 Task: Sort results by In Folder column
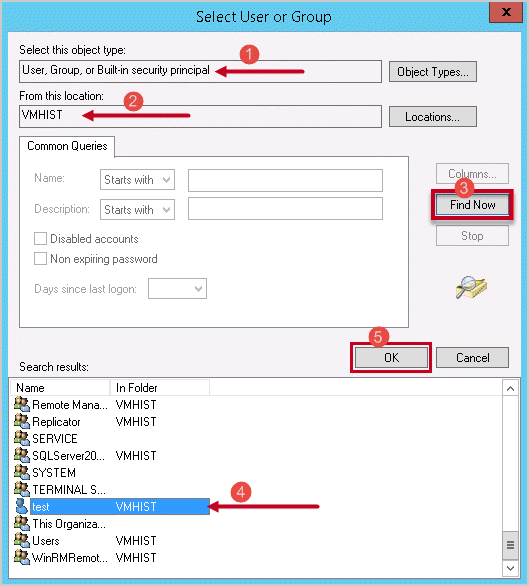pos(160,388)
